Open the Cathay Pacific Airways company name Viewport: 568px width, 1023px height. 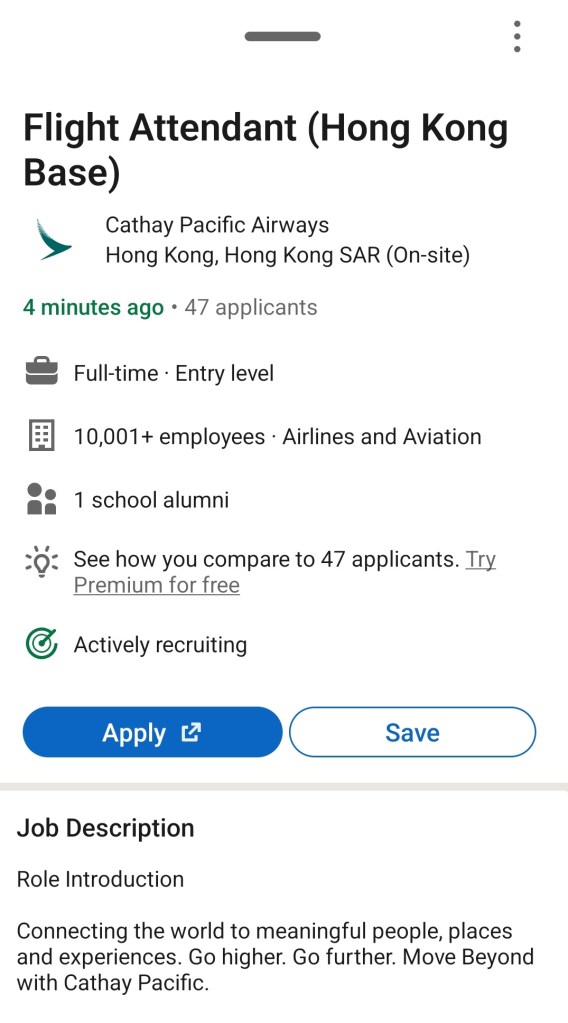click(x=217, y=225)
